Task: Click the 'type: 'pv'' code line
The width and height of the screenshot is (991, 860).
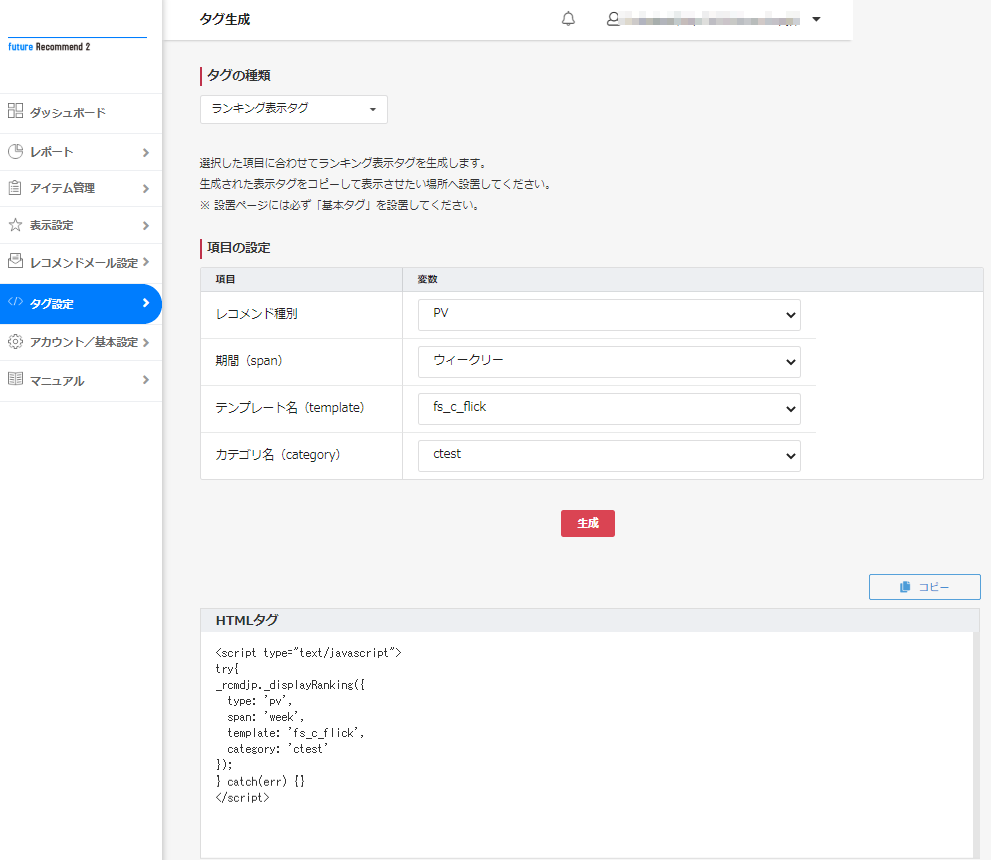Action: point(260,701)
